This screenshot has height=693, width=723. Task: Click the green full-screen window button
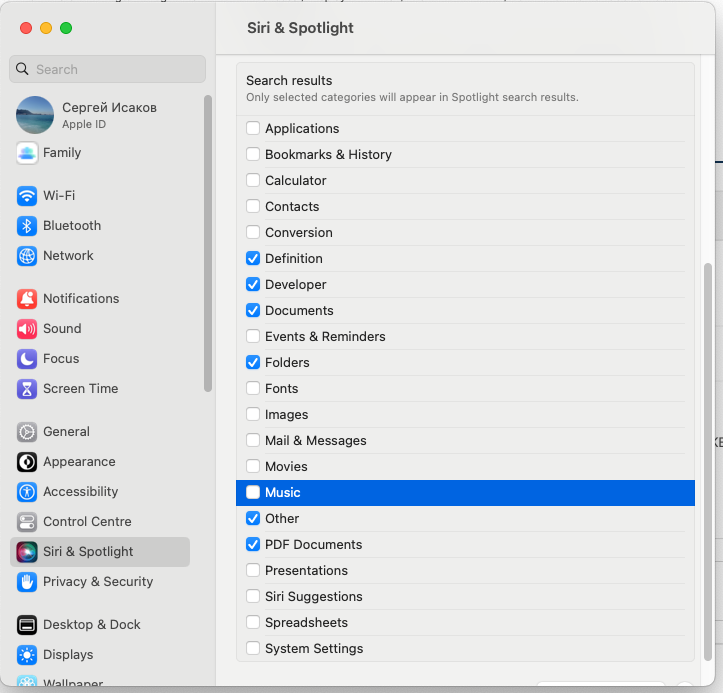pos(66,28)
